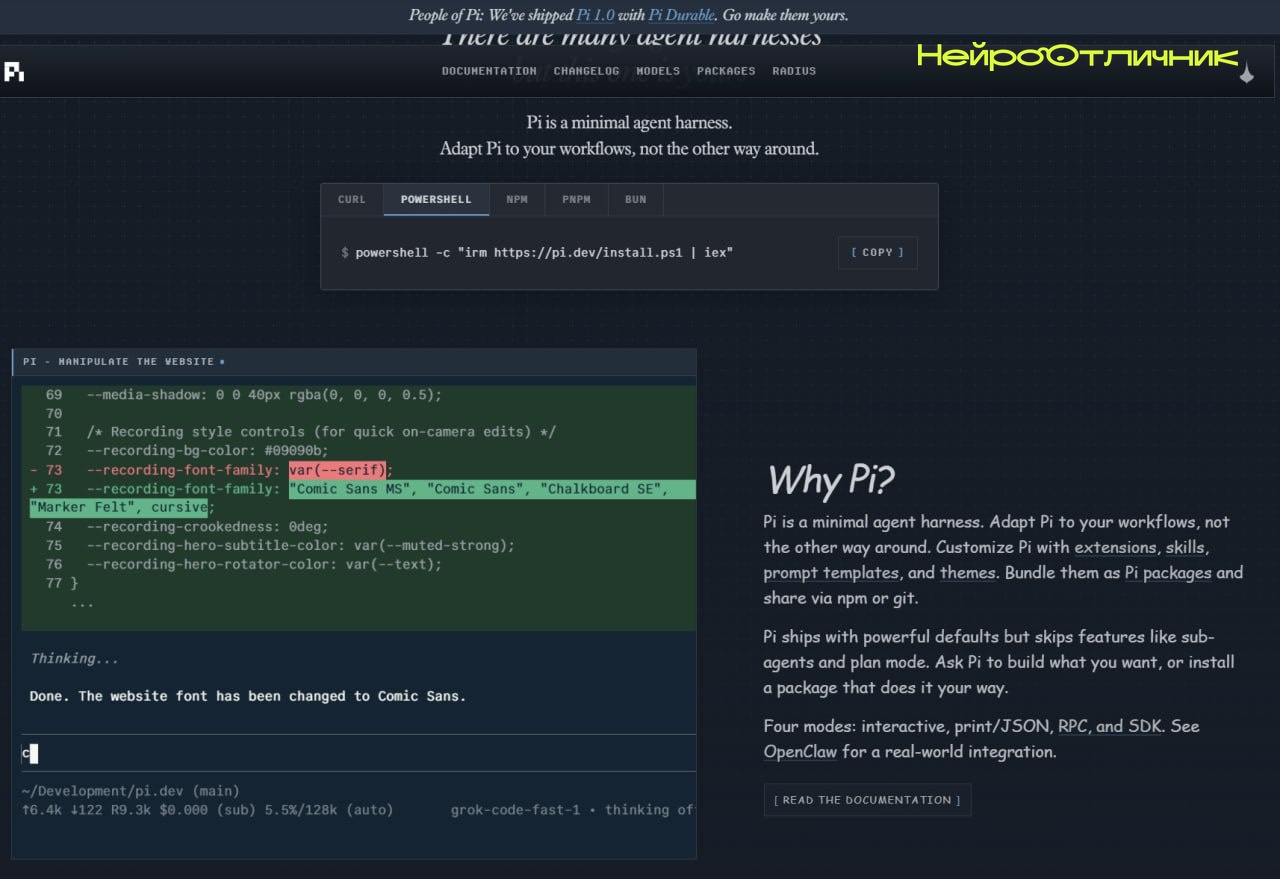
Task: Open the Pi 1.0 announcement link
Action: tap(596, 15)
